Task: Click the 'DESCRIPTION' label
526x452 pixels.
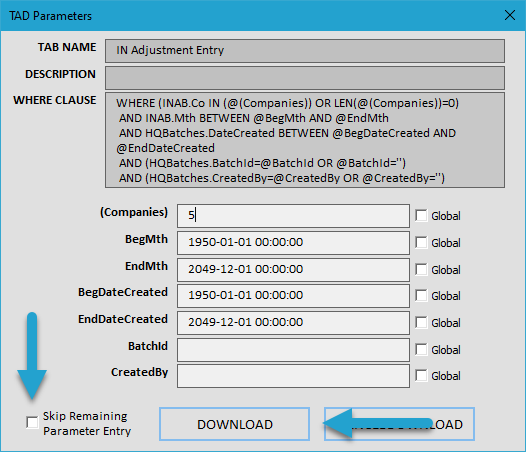Action: pos(60,74)
